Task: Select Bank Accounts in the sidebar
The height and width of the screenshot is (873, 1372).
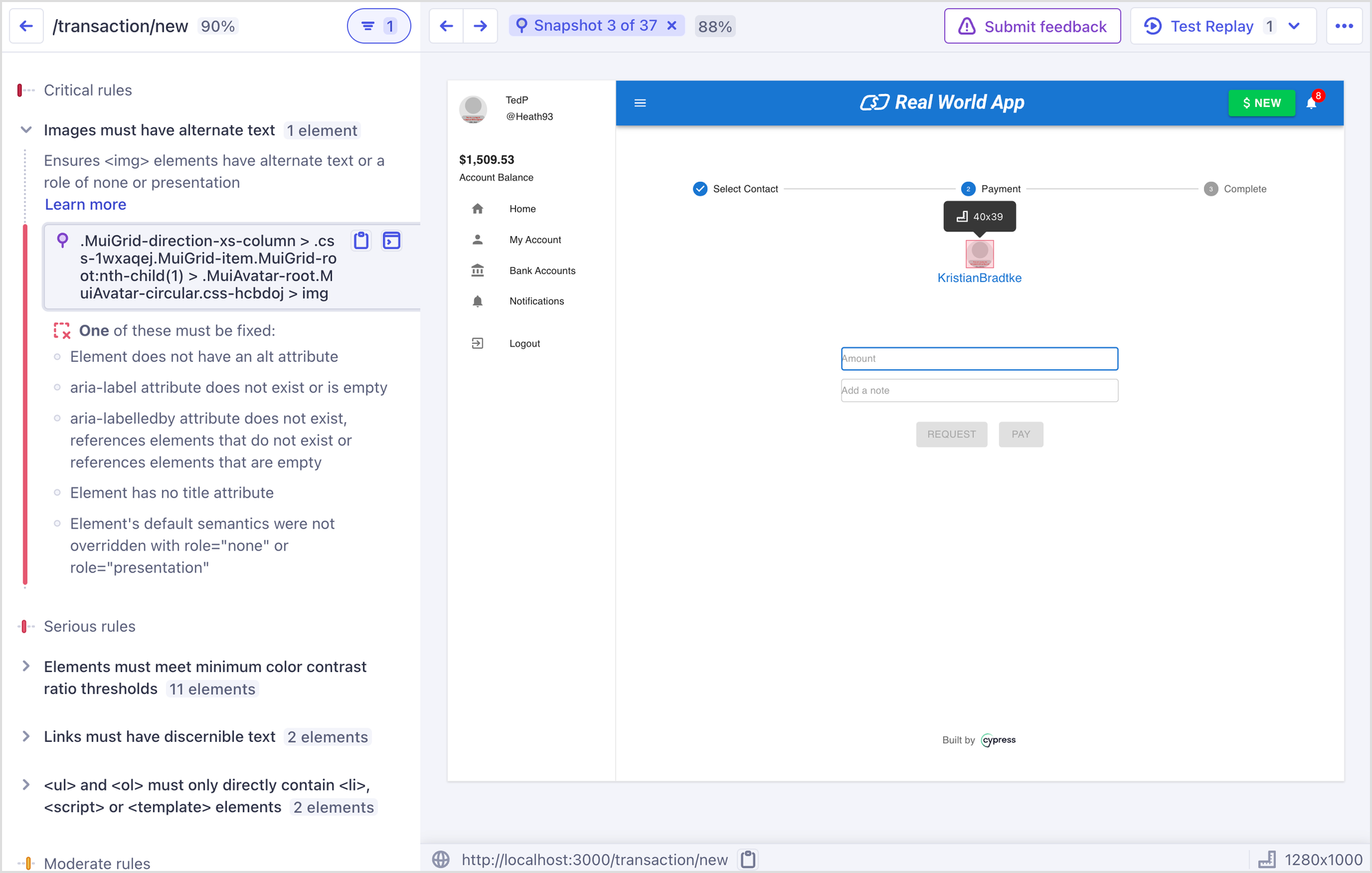Action: point(542,270)
